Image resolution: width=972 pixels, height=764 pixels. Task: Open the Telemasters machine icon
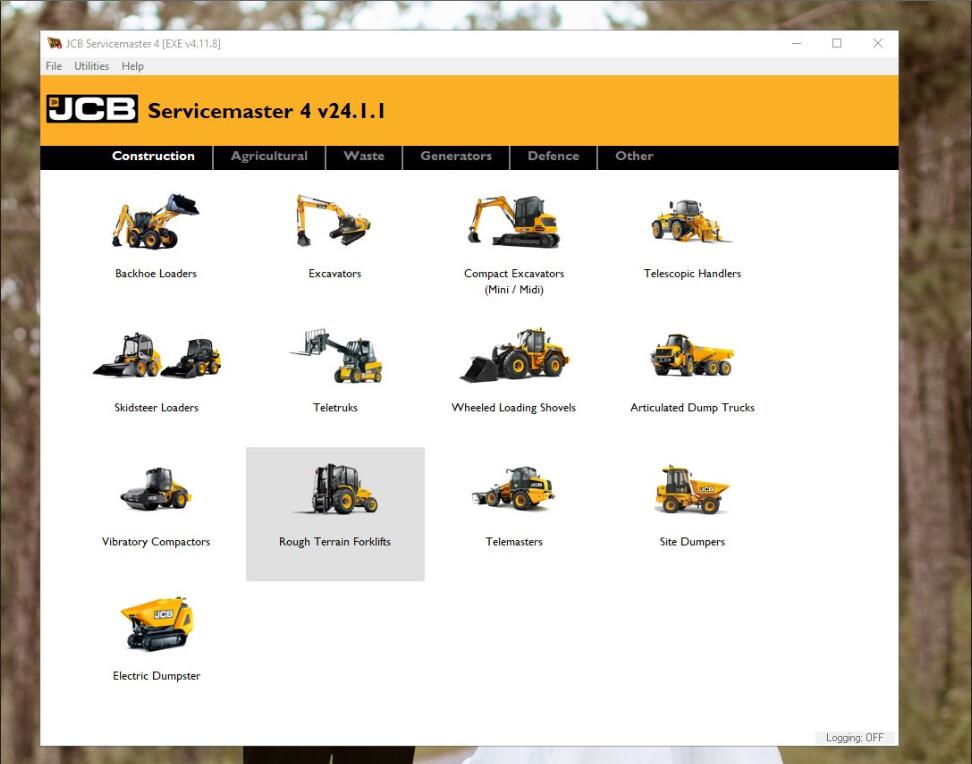click(513, 488)
